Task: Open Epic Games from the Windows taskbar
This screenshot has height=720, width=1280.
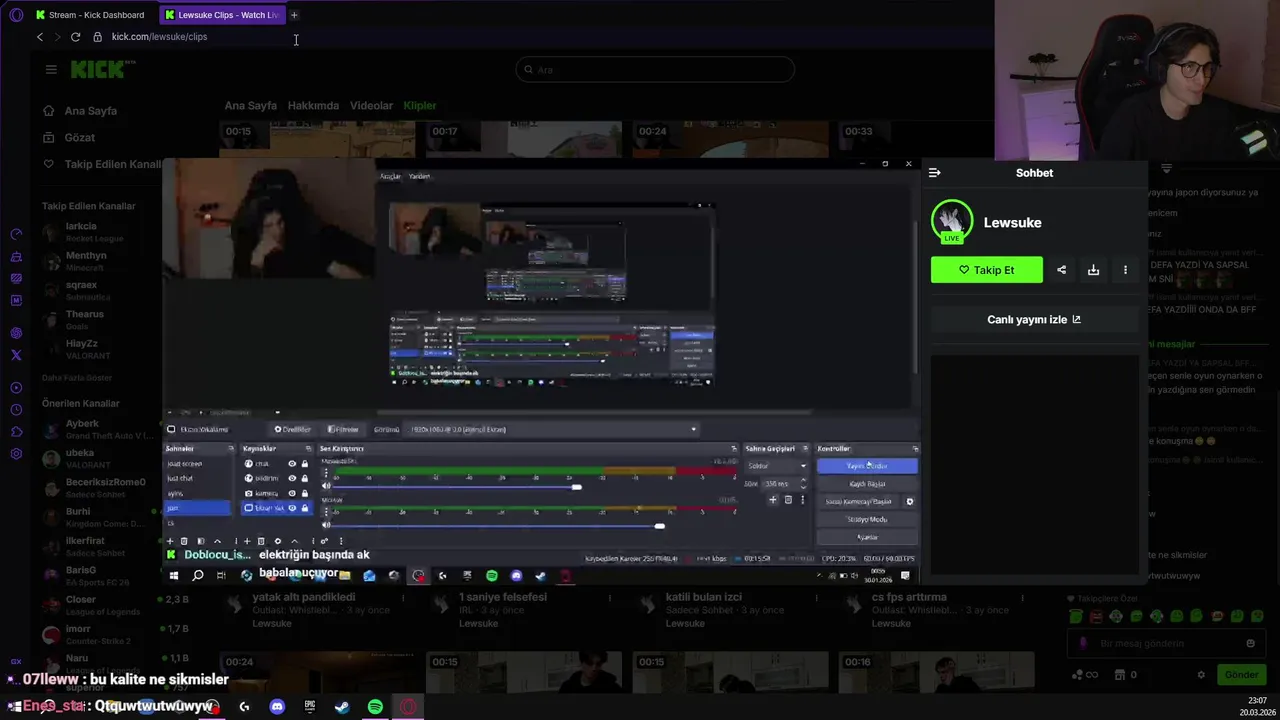Action: [309, 707]
